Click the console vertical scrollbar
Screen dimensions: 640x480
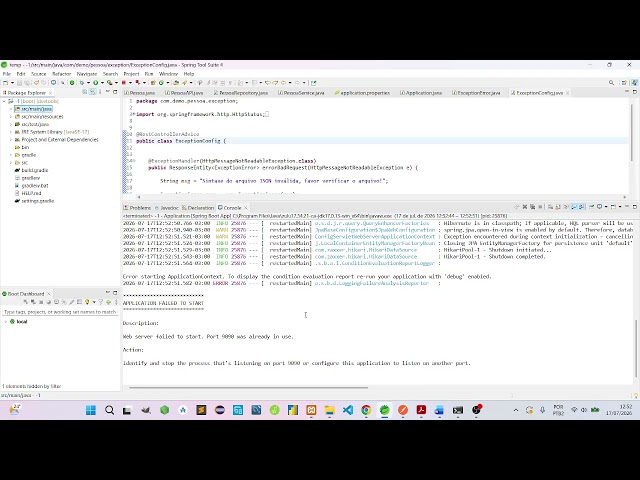[636, 348]
